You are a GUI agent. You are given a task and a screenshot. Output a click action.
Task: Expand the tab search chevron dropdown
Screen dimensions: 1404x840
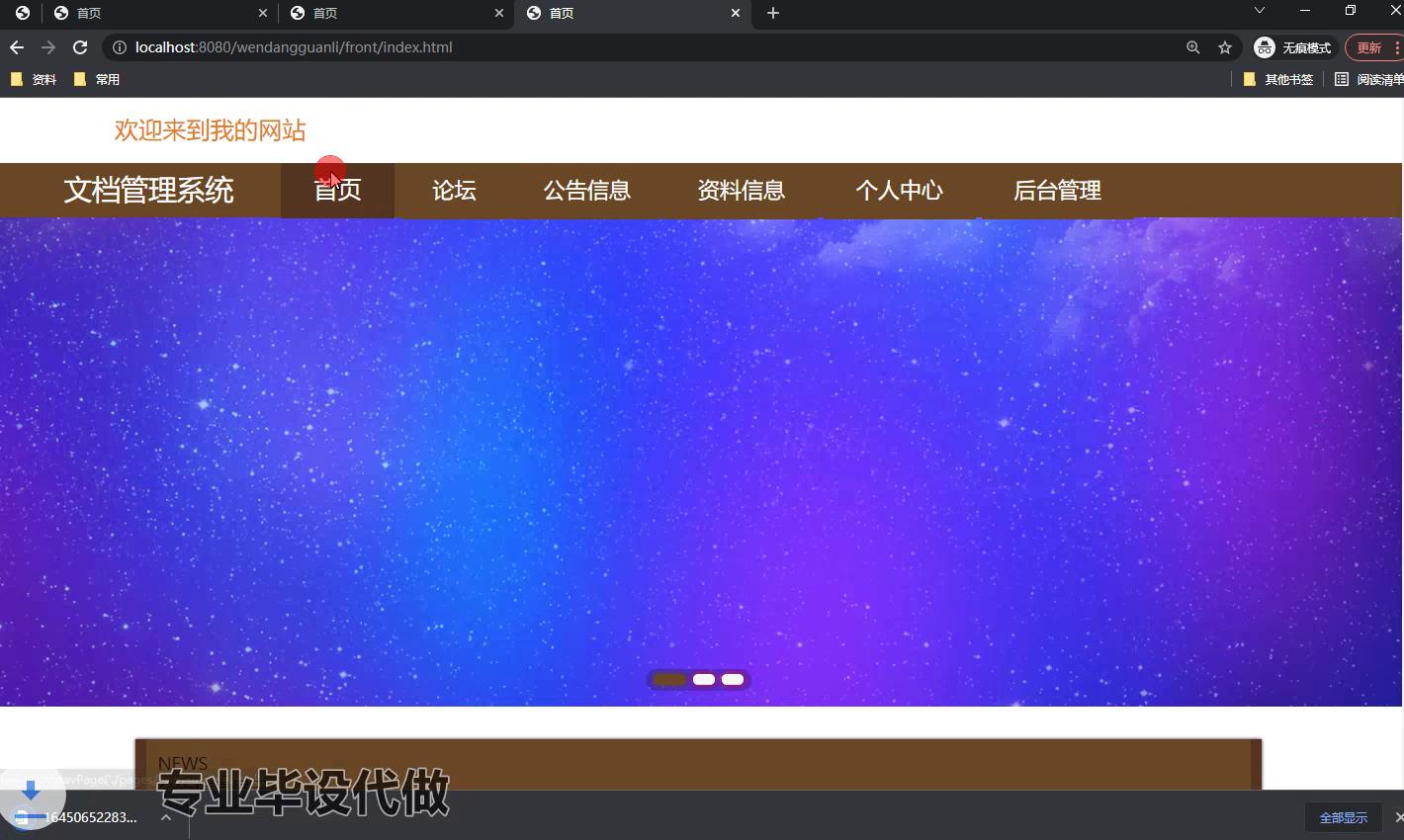tap(1259, 11)
